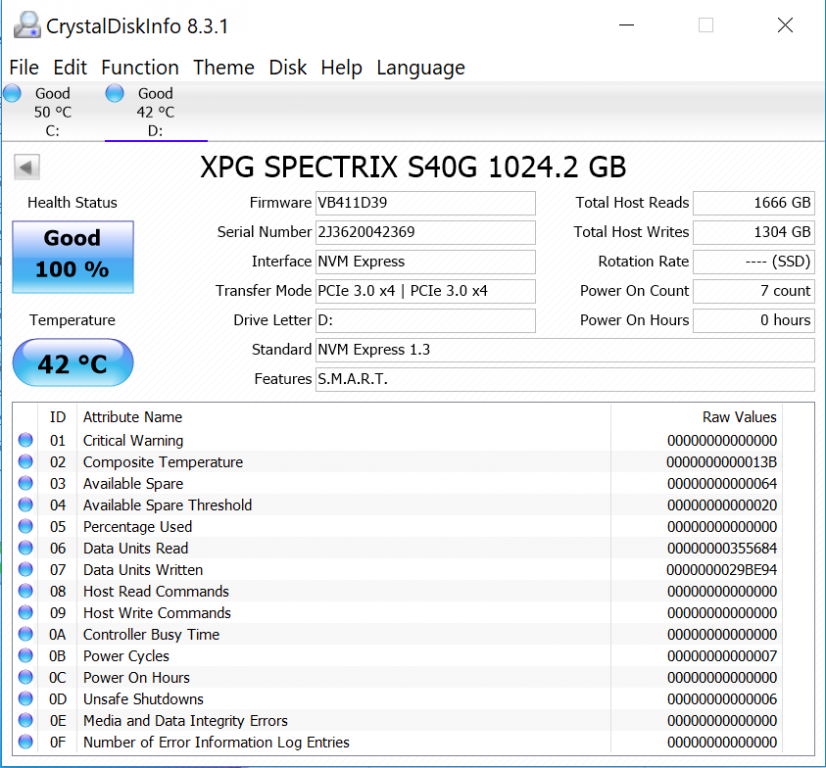Select the D: drive tab
Viewport: 826px width, 768px height.
(155, 110)
